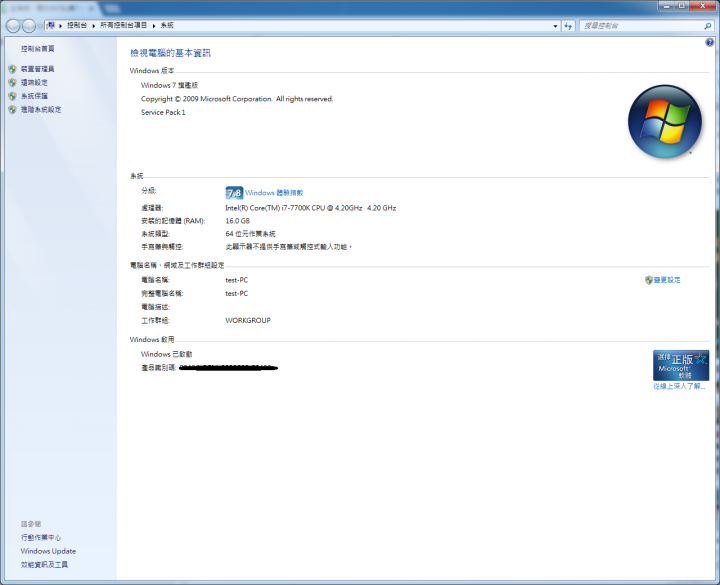Click the Copyright © 2009 Microsoft Corporation line
This screenshot has width=720, height=585.
point(237,99)
